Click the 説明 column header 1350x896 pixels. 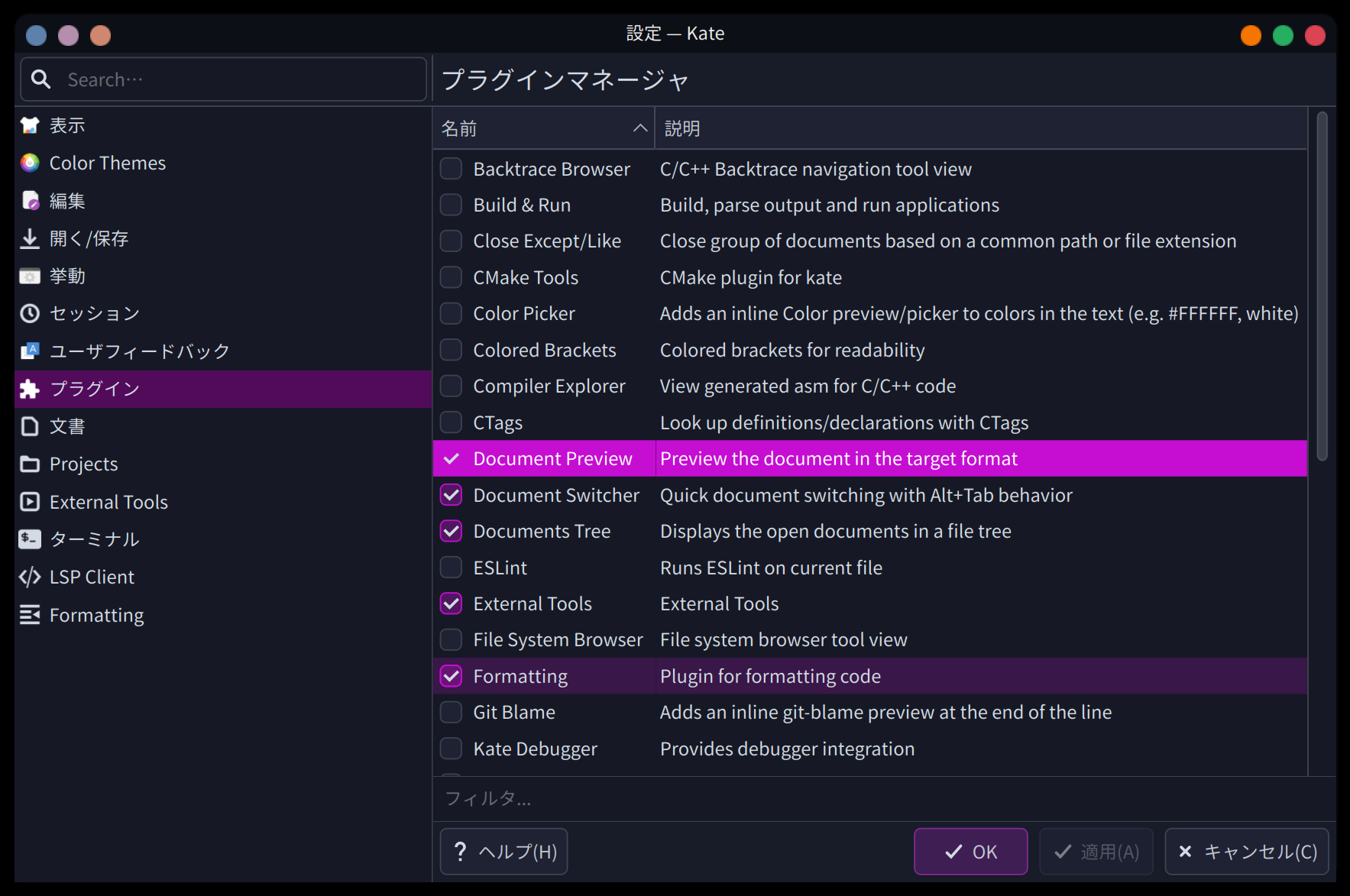[981, 128]
